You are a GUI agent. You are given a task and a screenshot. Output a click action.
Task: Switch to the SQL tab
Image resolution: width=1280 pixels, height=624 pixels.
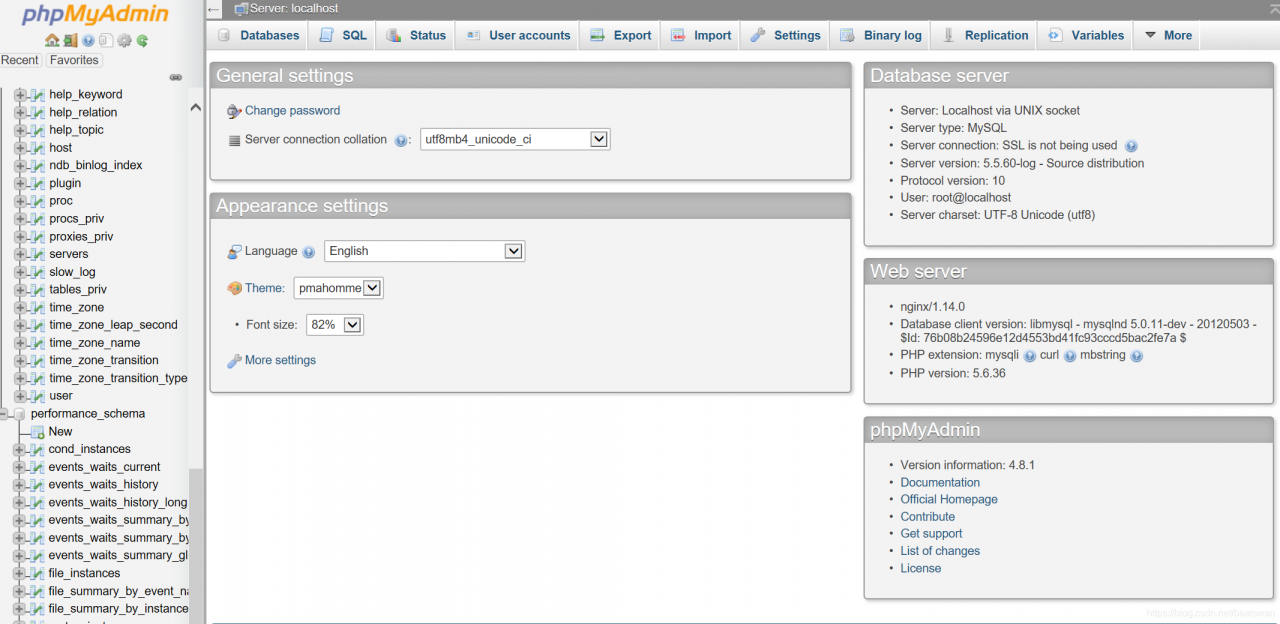click(343, 35)
